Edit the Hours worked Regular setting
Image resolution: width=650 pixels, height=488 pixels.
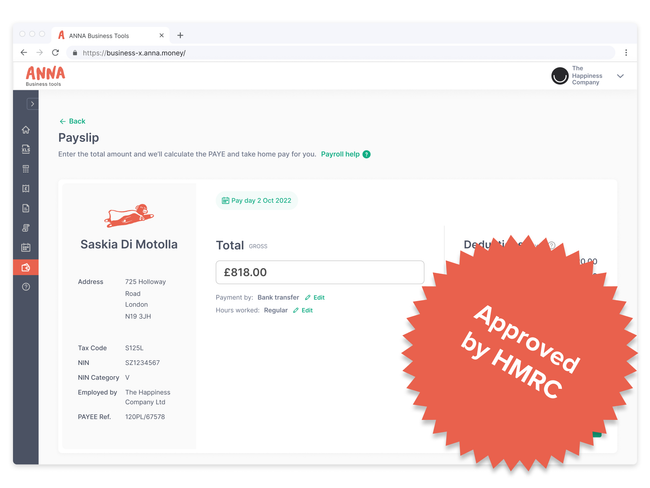coord(303,311)
